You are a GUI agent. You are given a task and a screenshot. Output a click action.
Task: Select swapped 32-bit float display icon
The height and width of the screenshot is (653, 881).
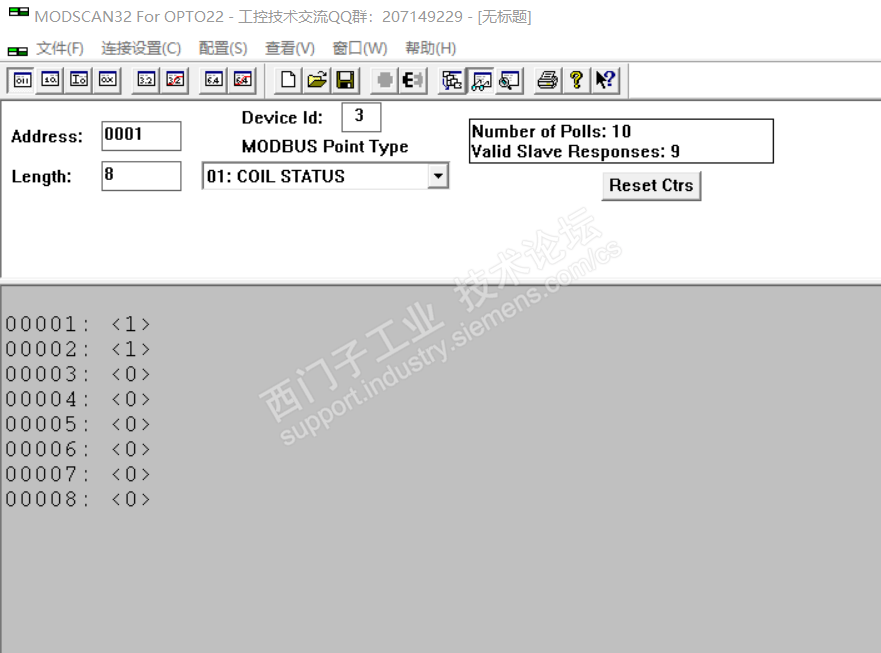tap(175, 80)
